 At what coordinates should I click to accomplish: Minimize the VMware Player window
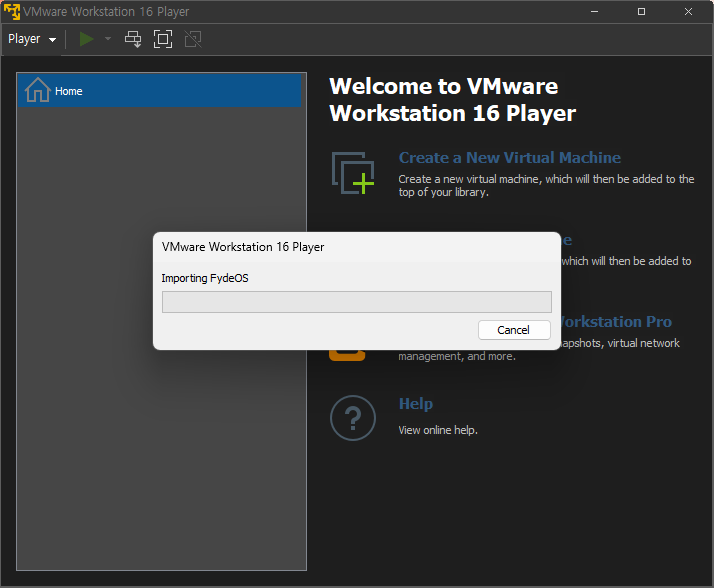[594, 11]
